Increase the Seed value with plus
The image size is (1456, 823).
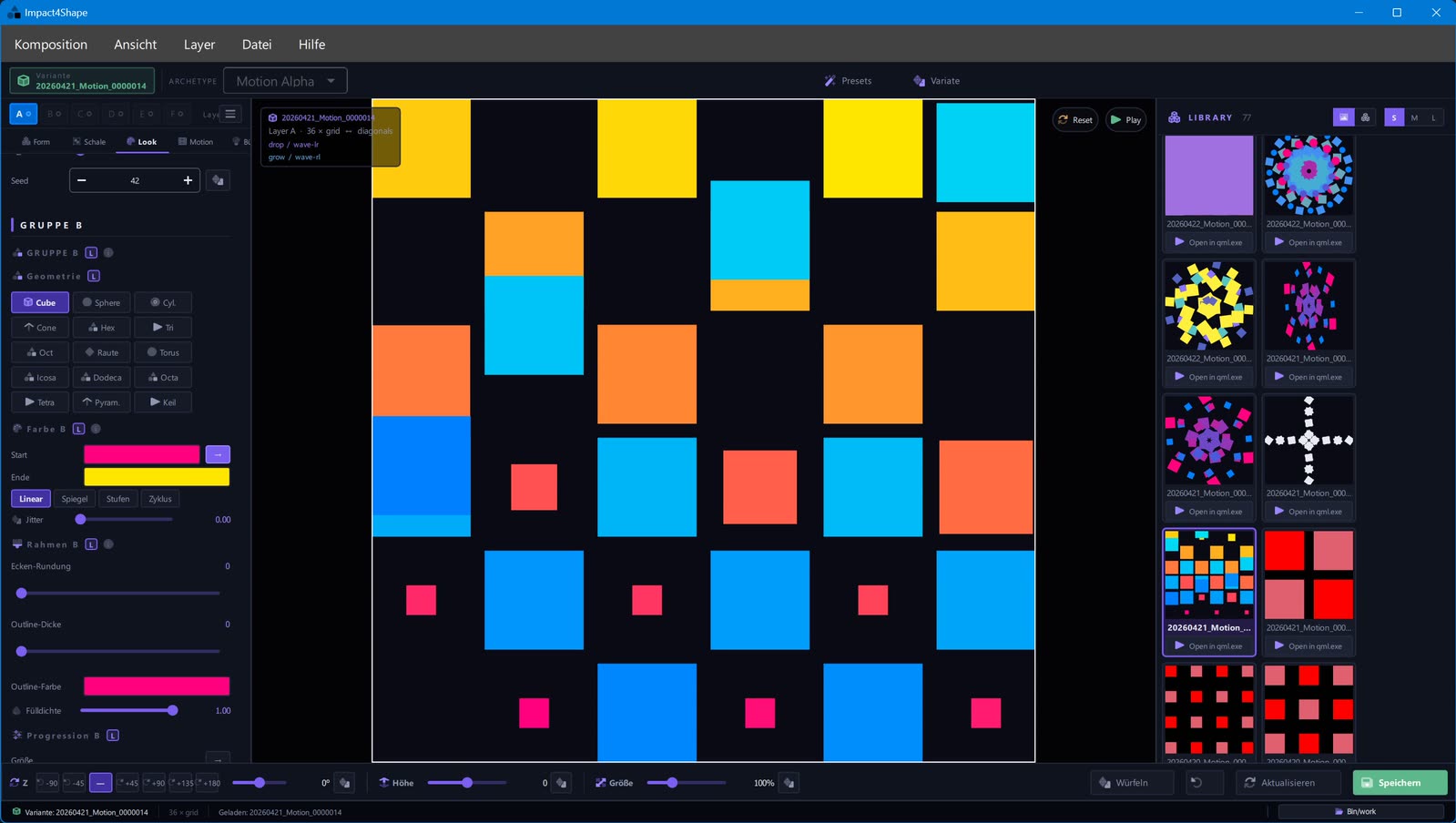[188, 180]
